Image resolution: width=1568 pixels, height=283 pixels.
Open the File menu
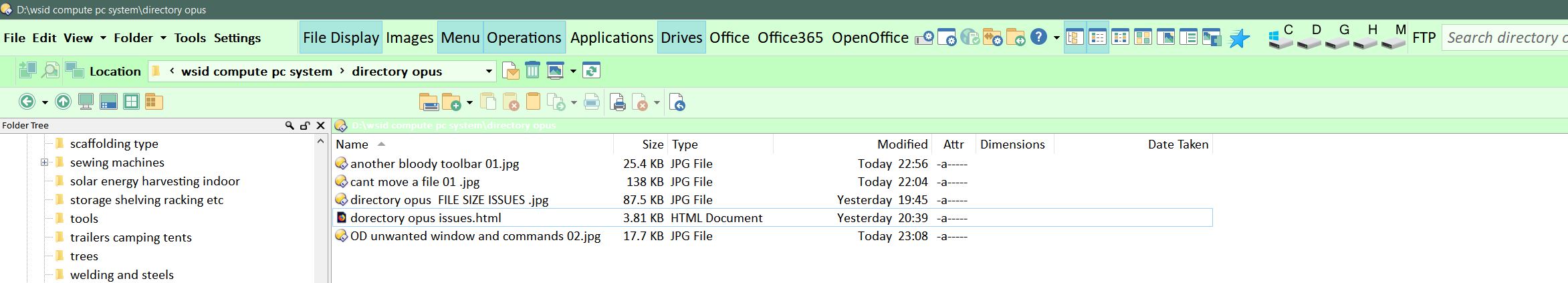pyautogui.click(x=14, y=38)
